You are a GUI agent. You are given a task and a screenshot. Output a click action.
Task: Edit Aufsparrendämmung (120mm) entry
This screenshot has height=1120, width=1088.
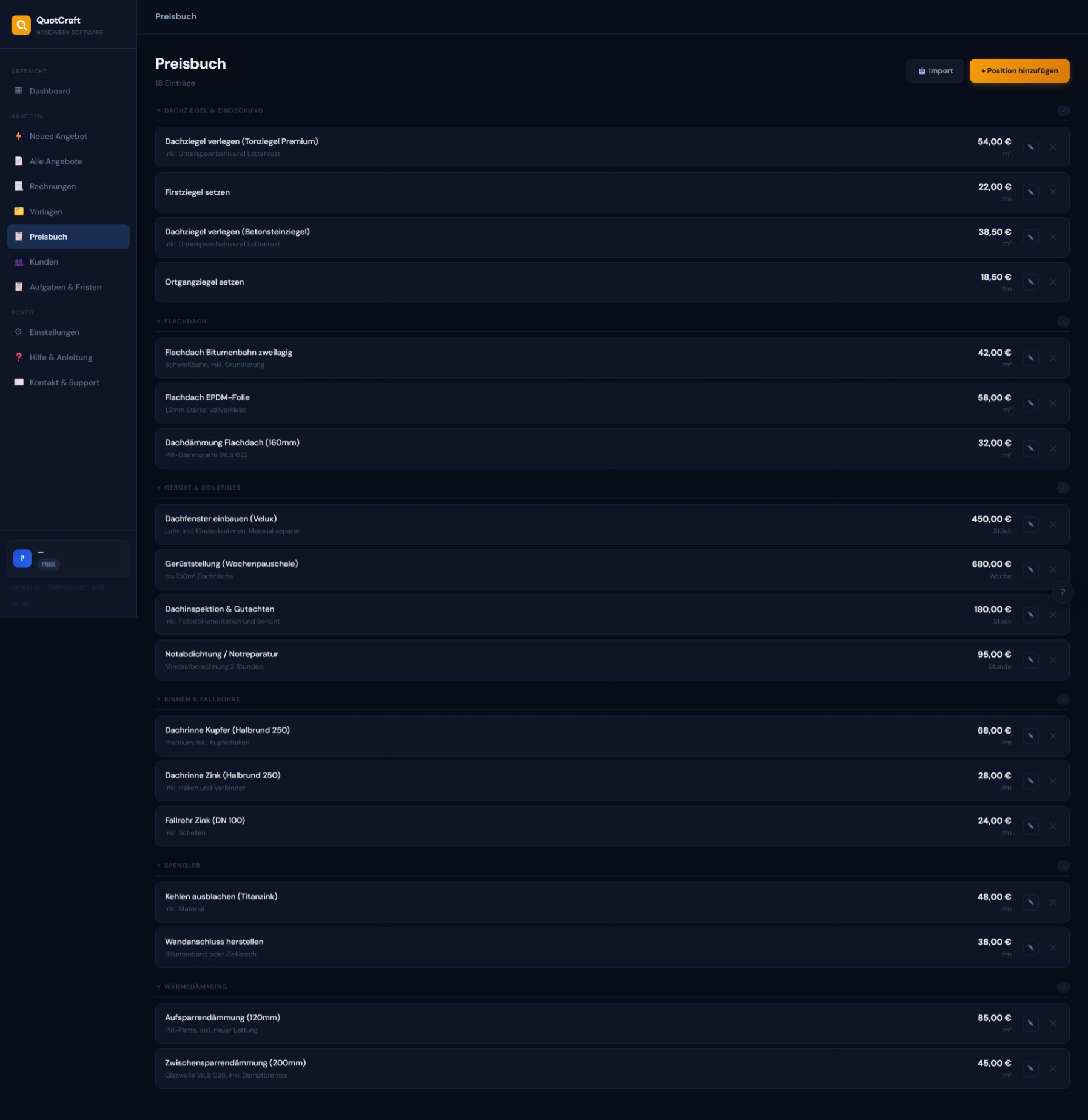(1030, 1023)
